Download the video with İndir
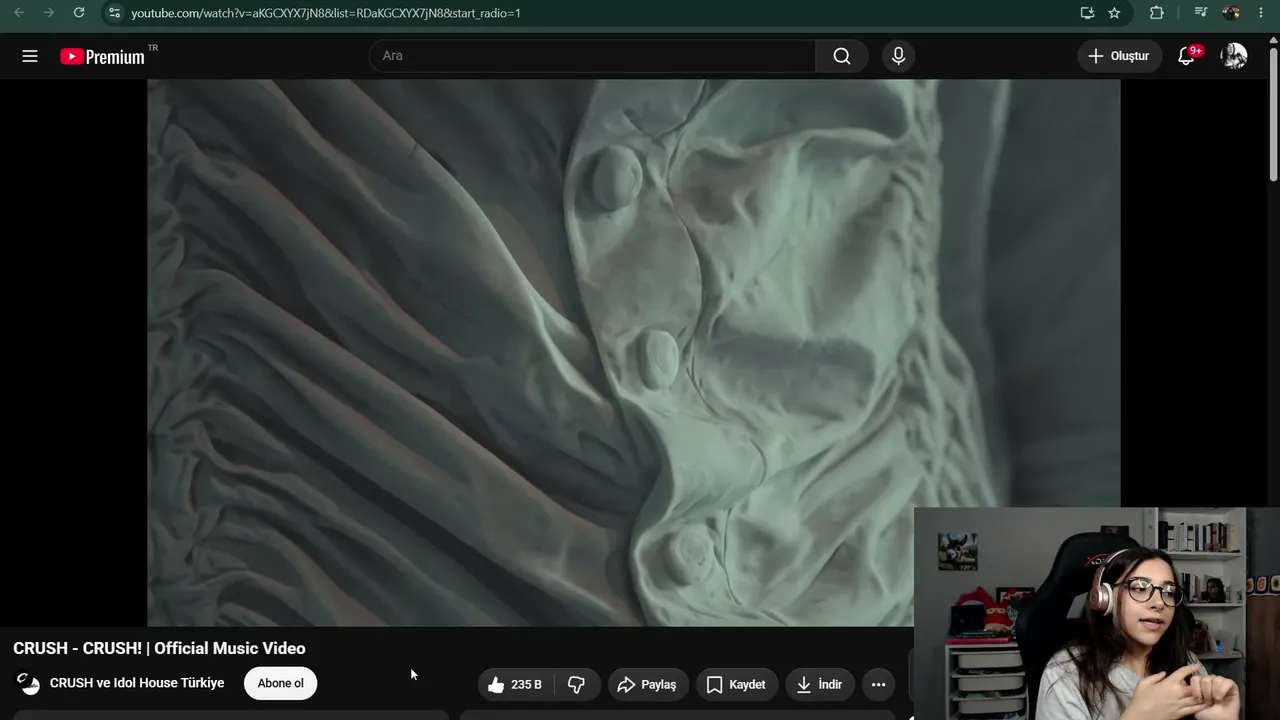This screenshot has width=1280, height=720. click(x=820, y=684)
